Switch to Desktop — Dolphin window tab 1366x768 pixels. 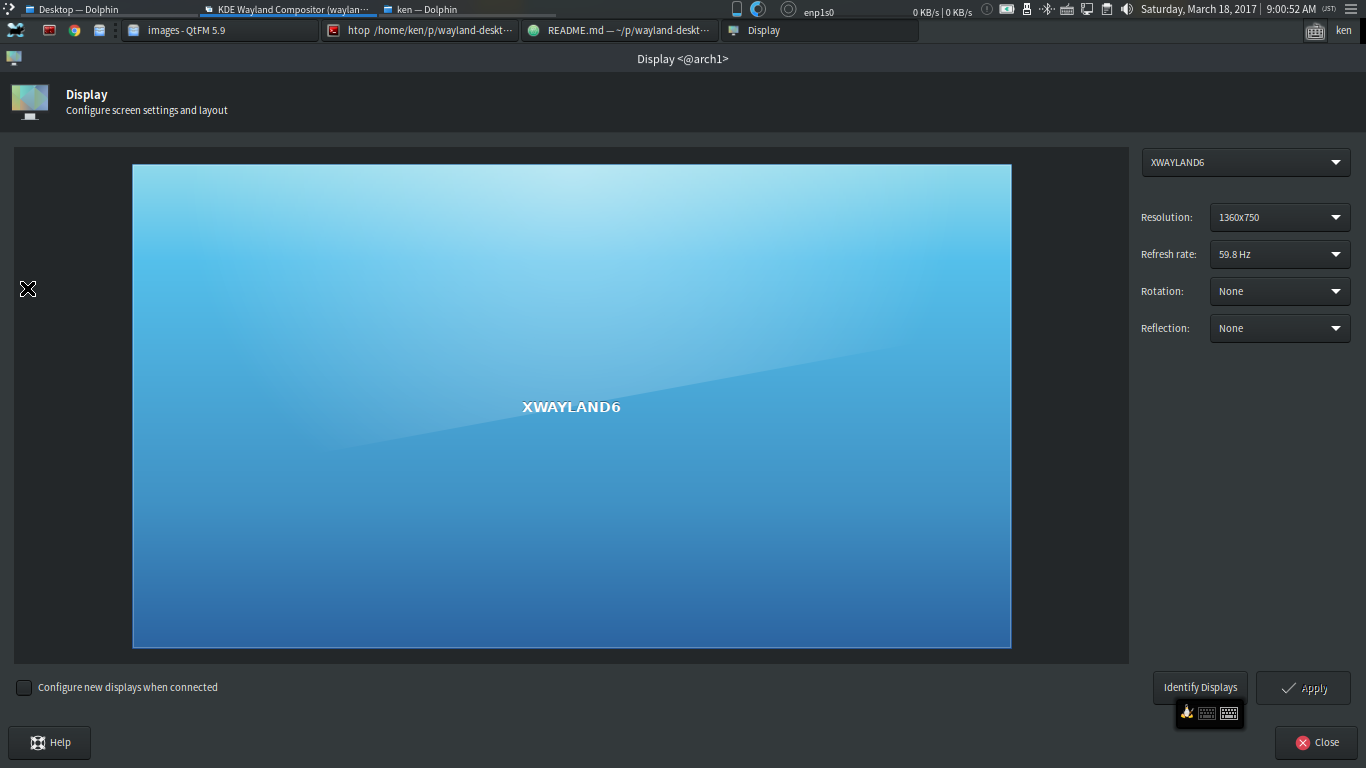pos(108,9)
